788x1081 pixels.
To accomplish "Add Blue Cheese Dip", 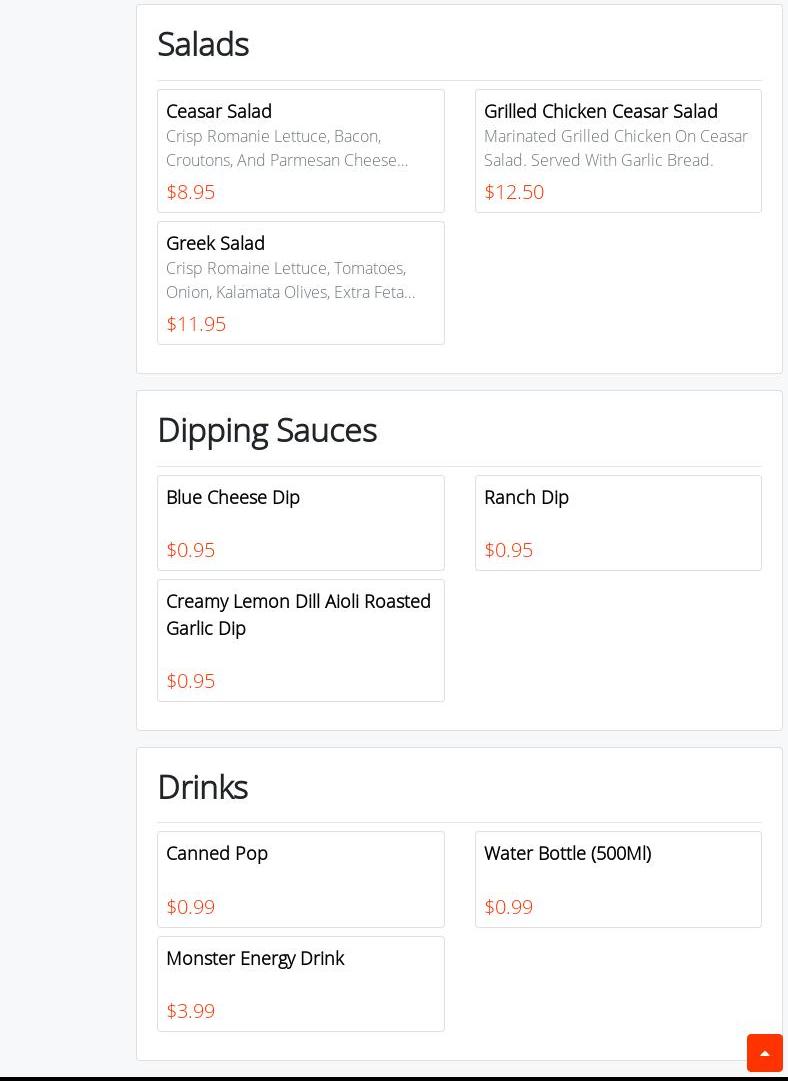I will (x=233, y=497).
